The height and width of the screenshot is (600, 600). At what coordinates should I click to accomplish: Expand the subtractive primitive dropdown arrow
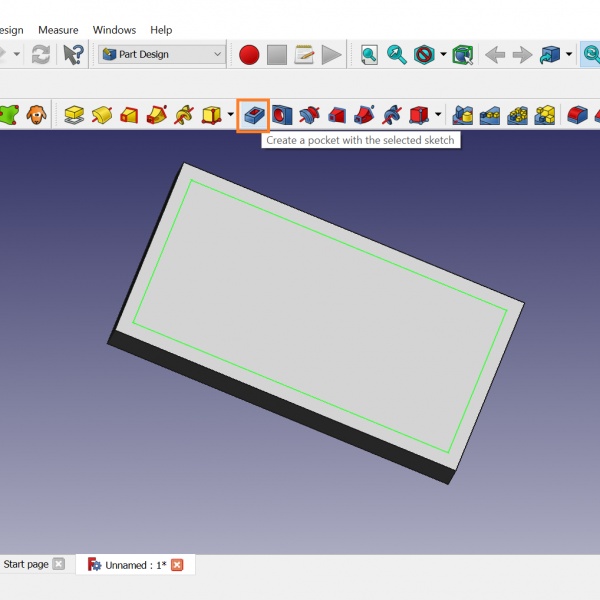coord(438,115)
